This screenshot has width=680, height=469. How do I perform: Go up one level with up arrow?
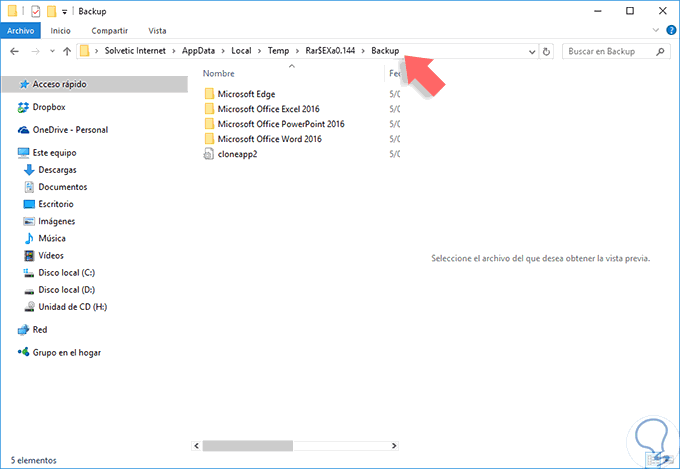tap(67, 51)
